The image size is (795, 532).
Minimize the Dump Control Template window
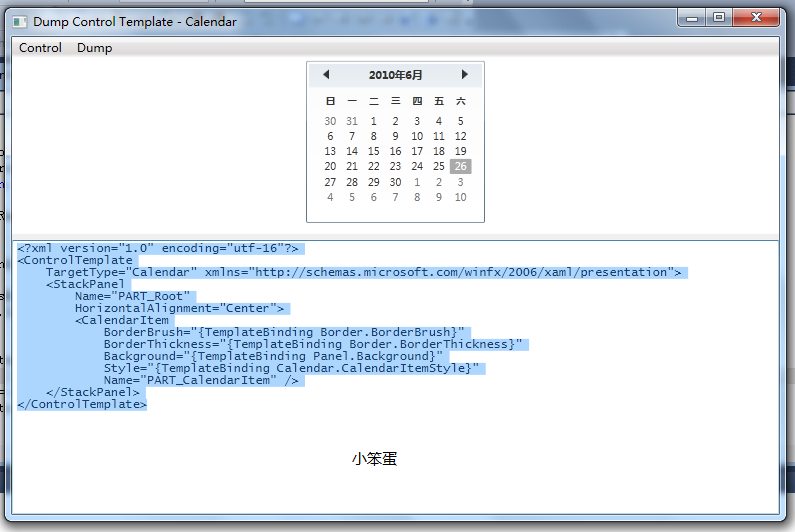(x=692, y=18)
